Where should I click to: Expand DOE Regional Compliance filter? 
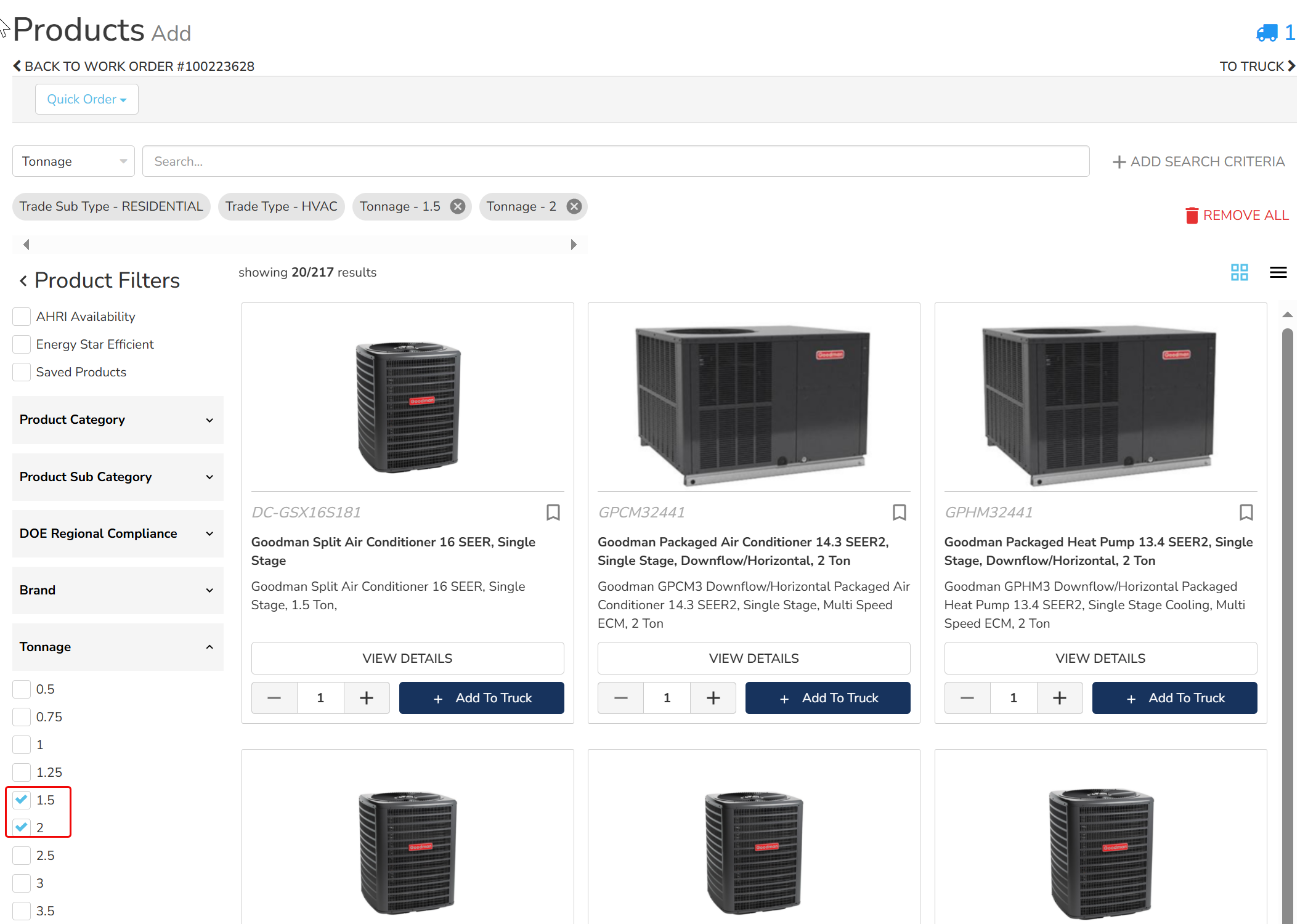(118, 533)
